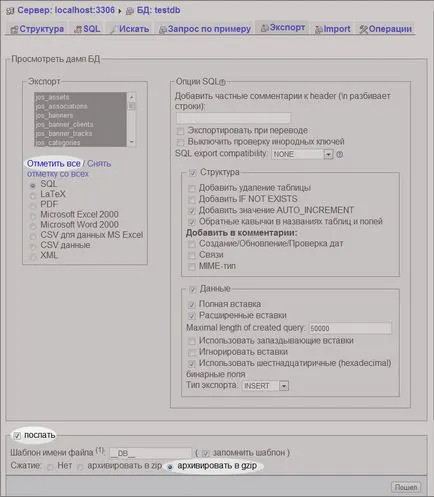Enable Добавить удаление таблицы checkbox
Image resolution: width=434 pixels, height=497 pixels.
pyautogui.click(x=192, y=189)
